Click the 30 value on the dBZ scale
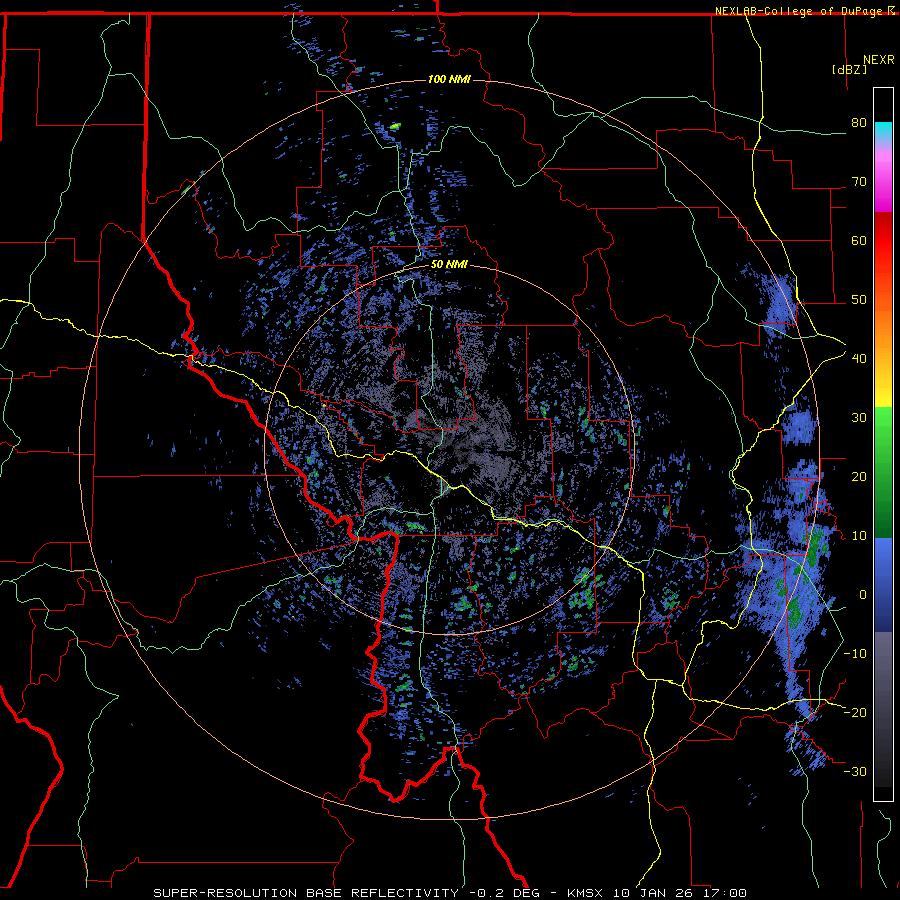Screen dimensions: 900x900 pos(859,417)
